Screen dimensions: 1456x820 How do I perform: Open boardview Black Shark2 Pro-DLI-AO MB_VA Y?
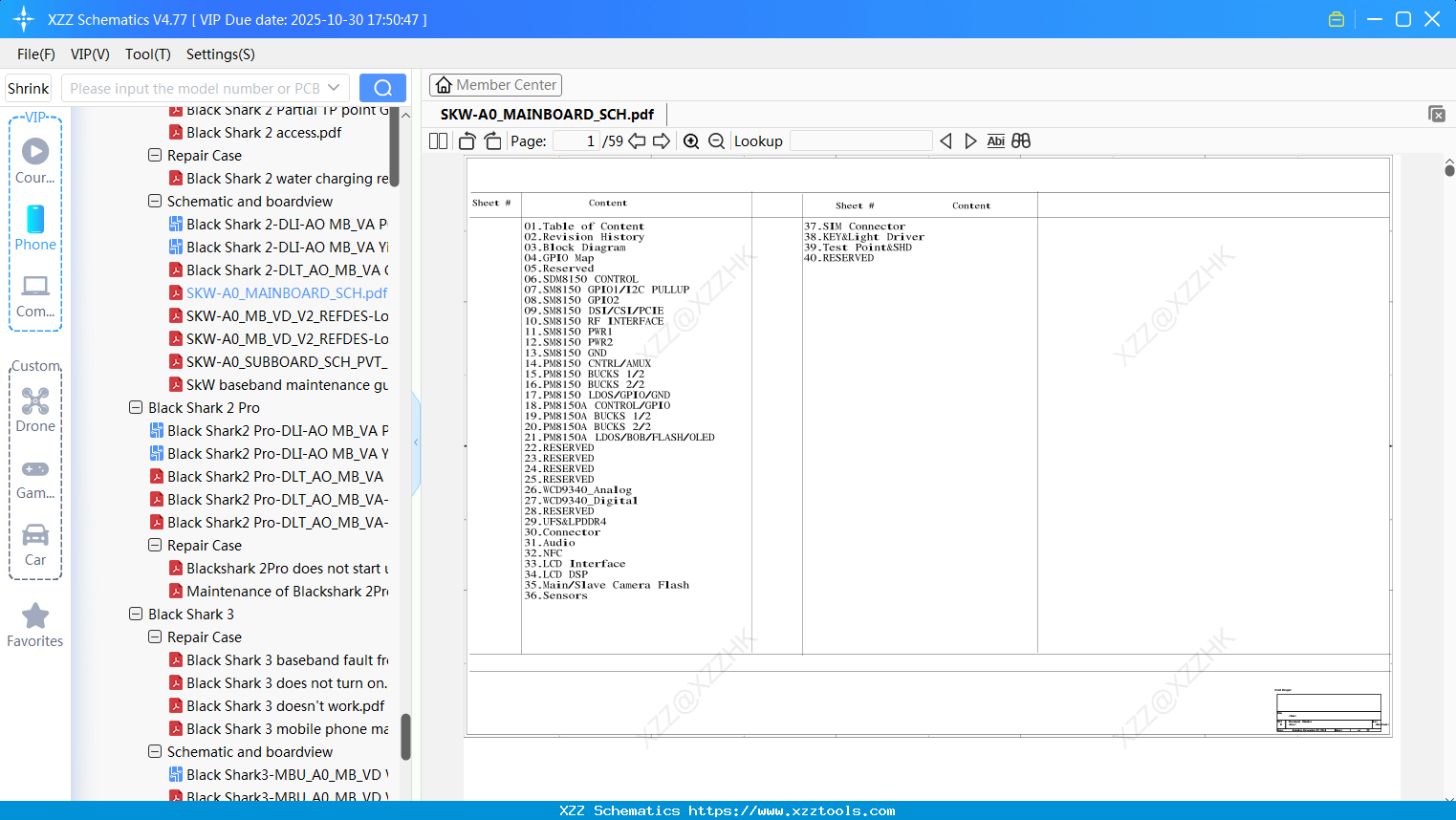[x=269, y=453]
